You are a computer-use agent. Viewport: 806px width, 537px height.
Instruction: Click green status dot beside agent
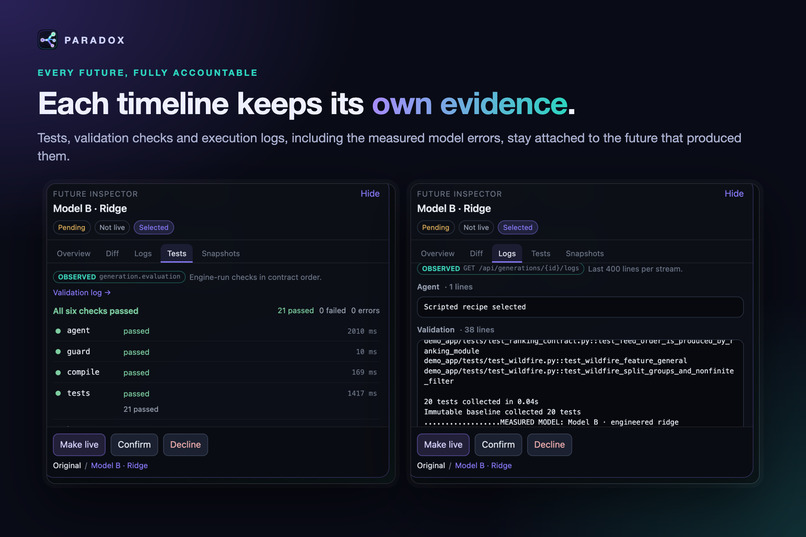click(x=58, y=331)
